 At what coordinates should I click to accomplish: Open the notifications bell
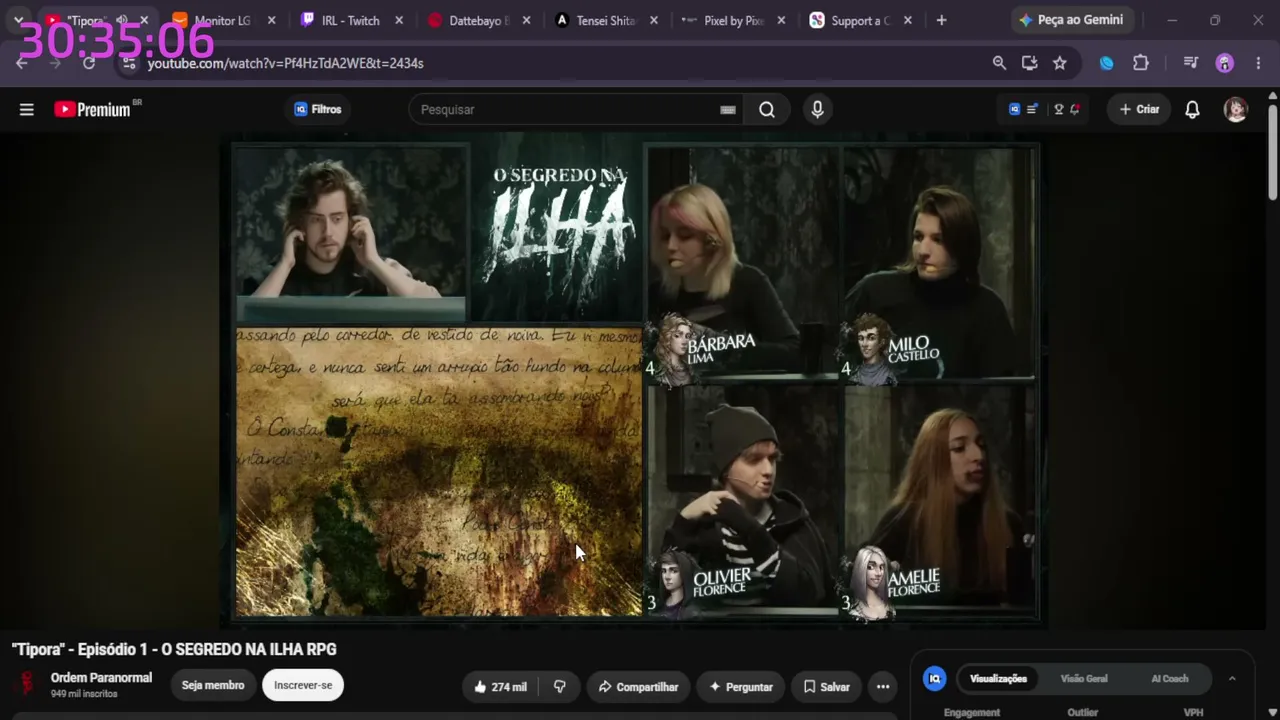(1192, 110)
